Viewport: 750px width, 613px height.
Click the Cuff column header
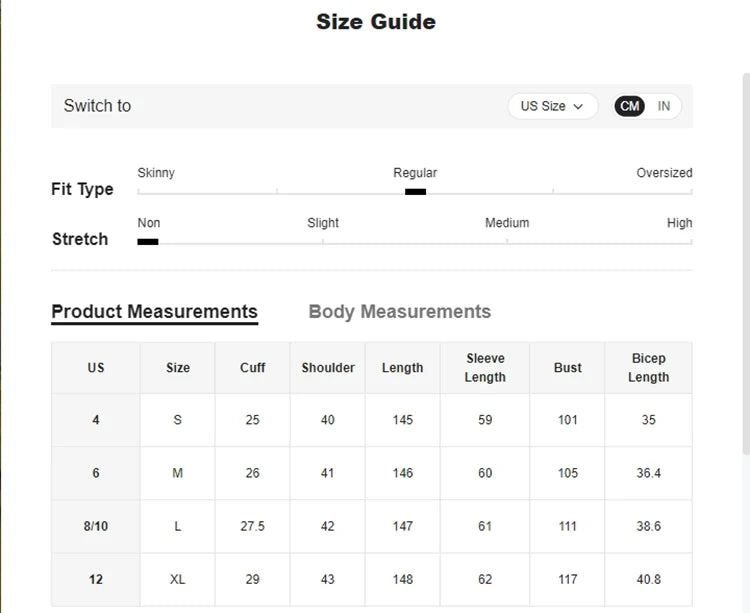click(x=252, y=367)
